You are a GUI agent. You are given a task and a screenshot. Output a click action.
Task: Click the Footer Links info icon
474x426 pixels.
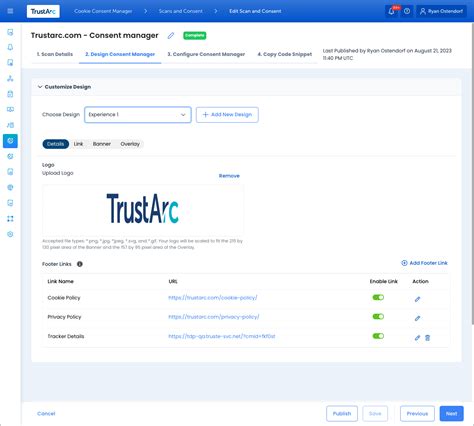(x=80, y=264)
